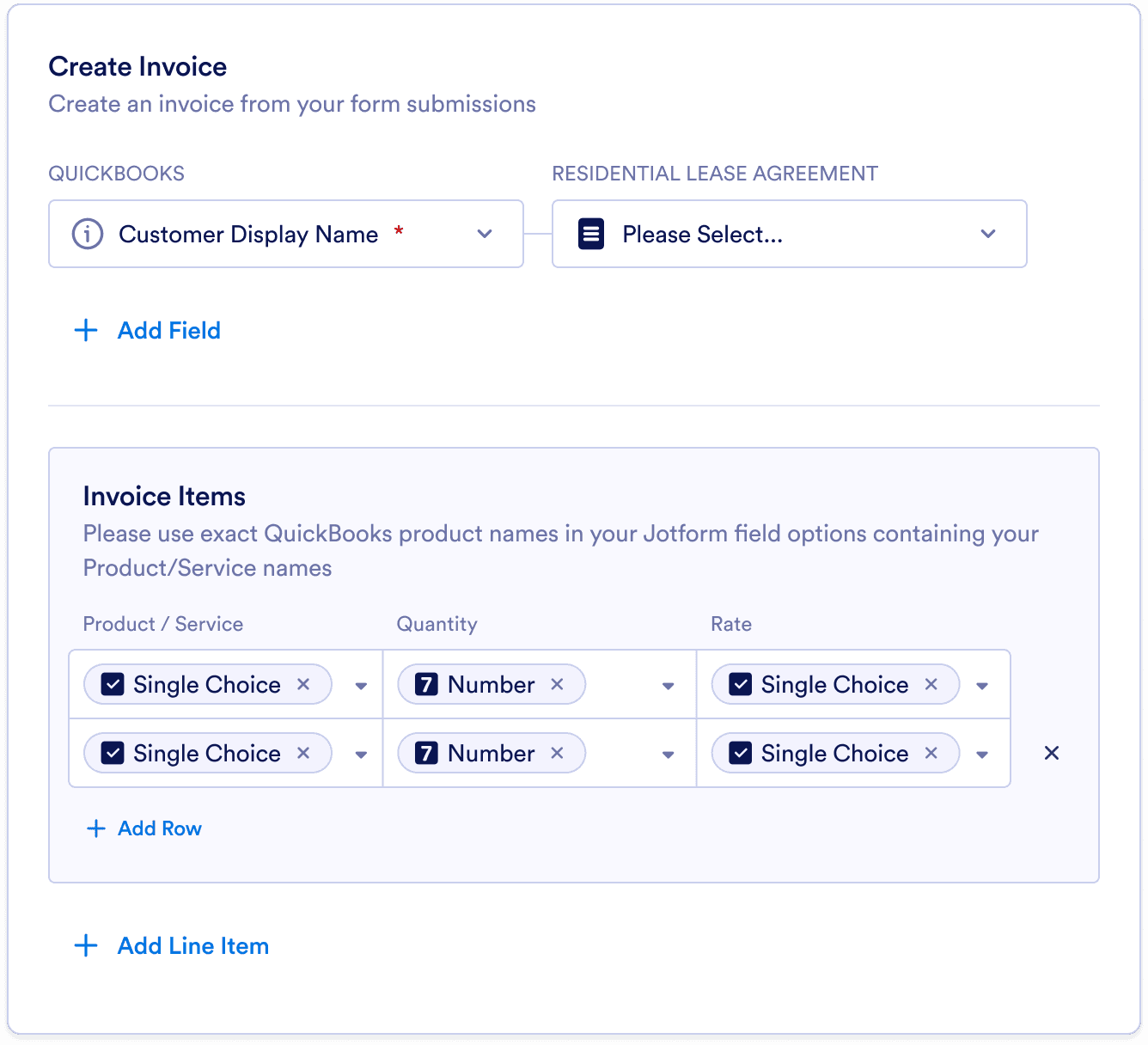The image size is (1148, 1045).
Task: Toggle the checkbox in first Product Single Choice chip
Action: pyautogui.click(x=111, y=684)
